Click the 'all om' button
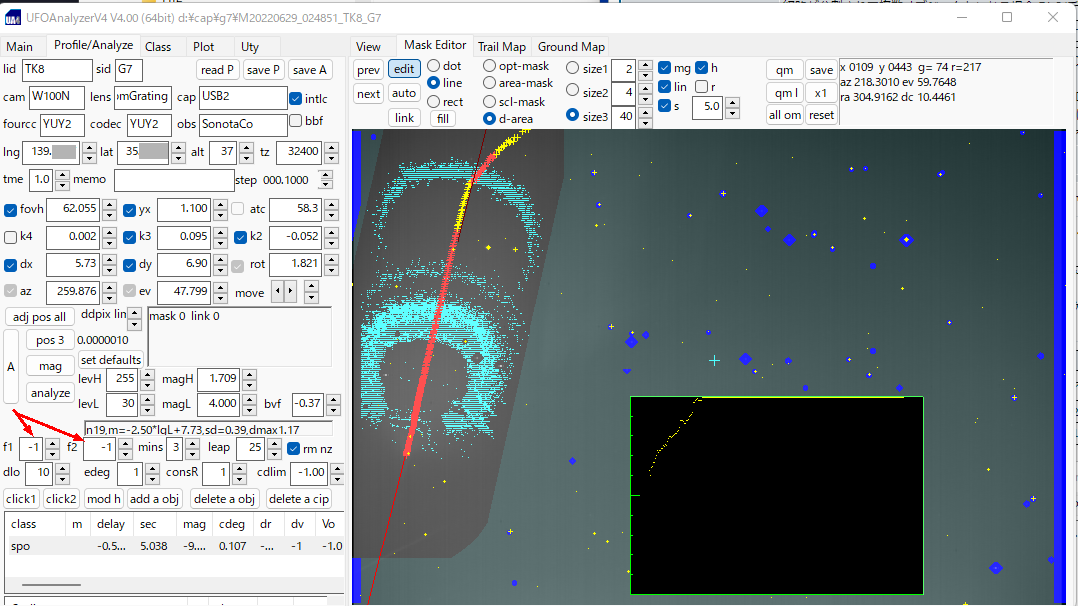The height and width of the screenshot is (606, 1078). (x=785, y=115)
